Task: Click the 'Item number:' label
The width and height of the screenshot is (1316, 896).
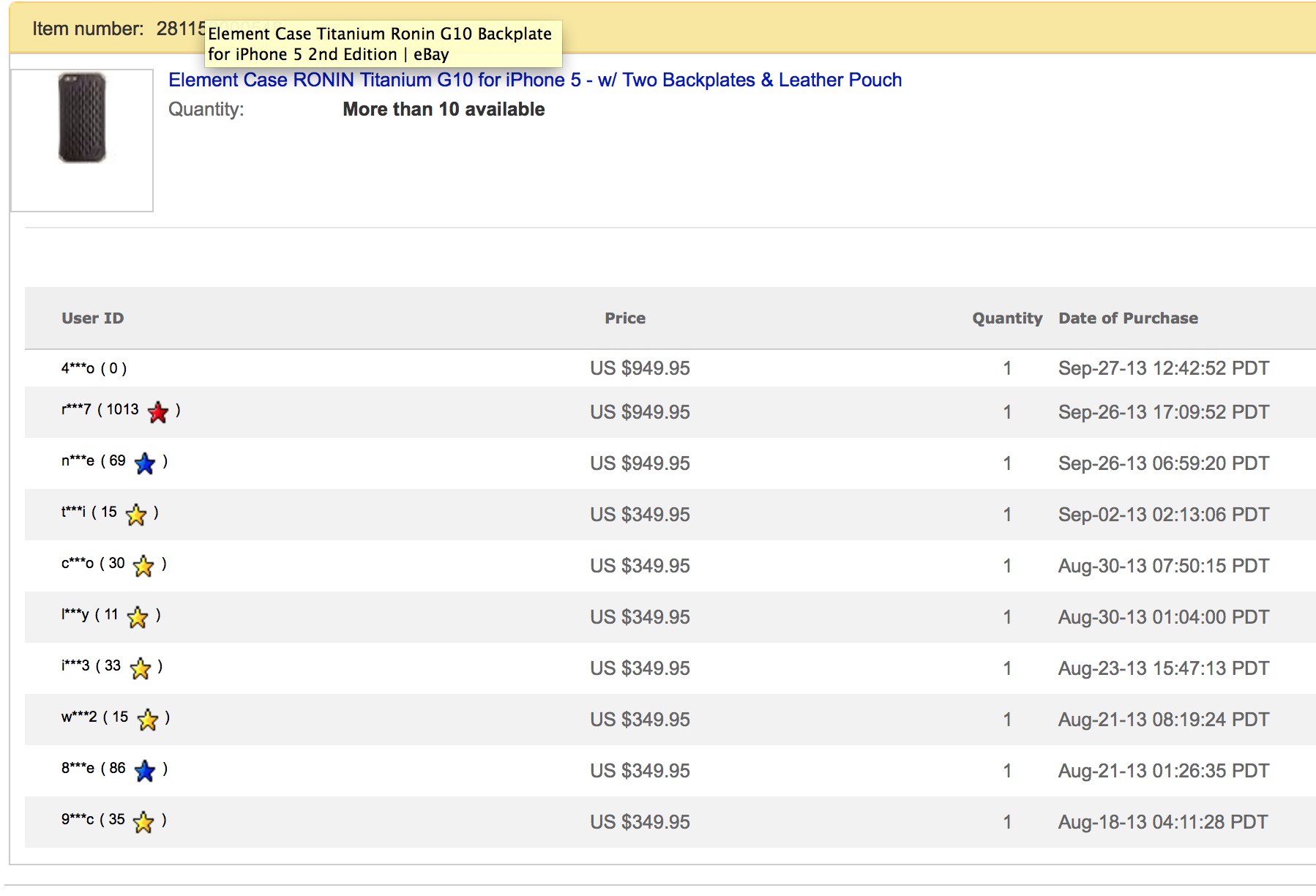Action: coord(88,29)
